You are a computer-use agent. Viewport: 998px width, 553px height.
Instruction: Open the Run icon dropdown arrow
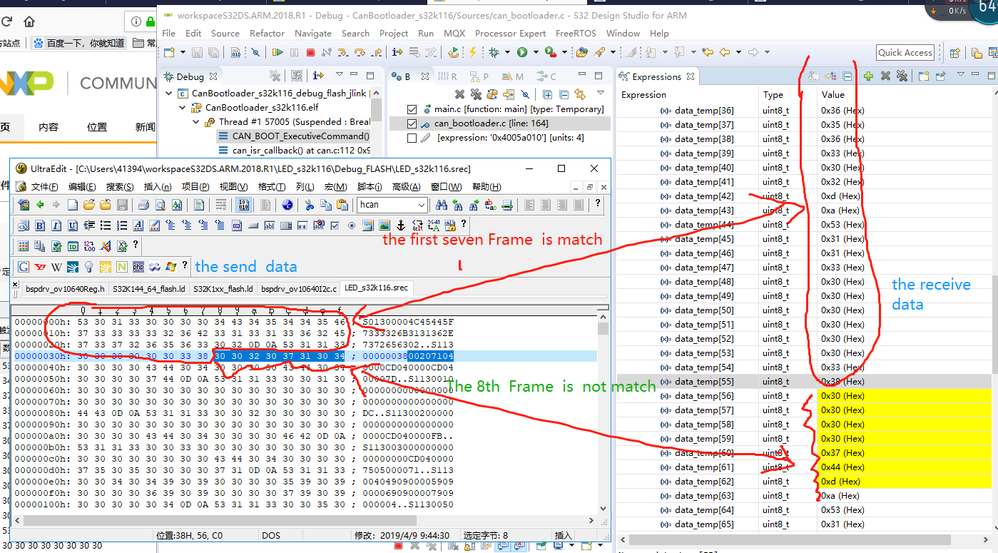click(535, 52)
